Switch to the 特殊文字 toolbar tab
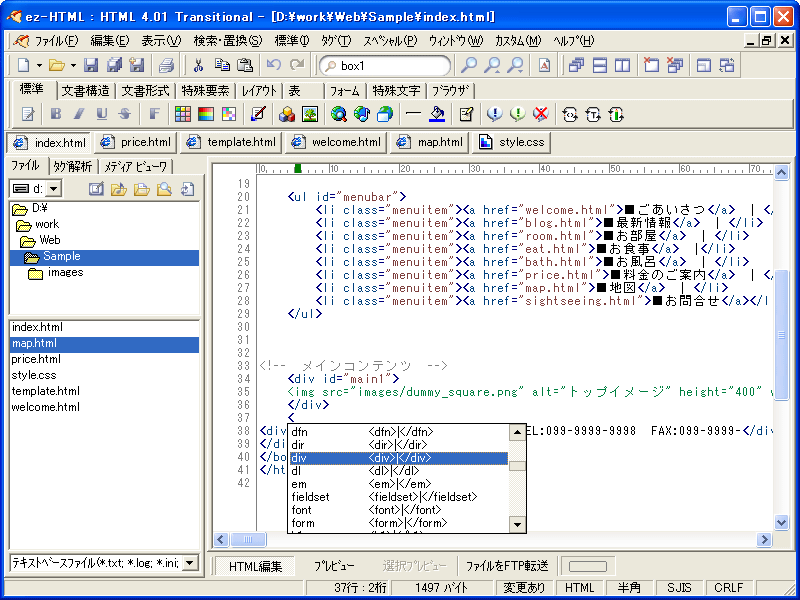 (396, 91)
